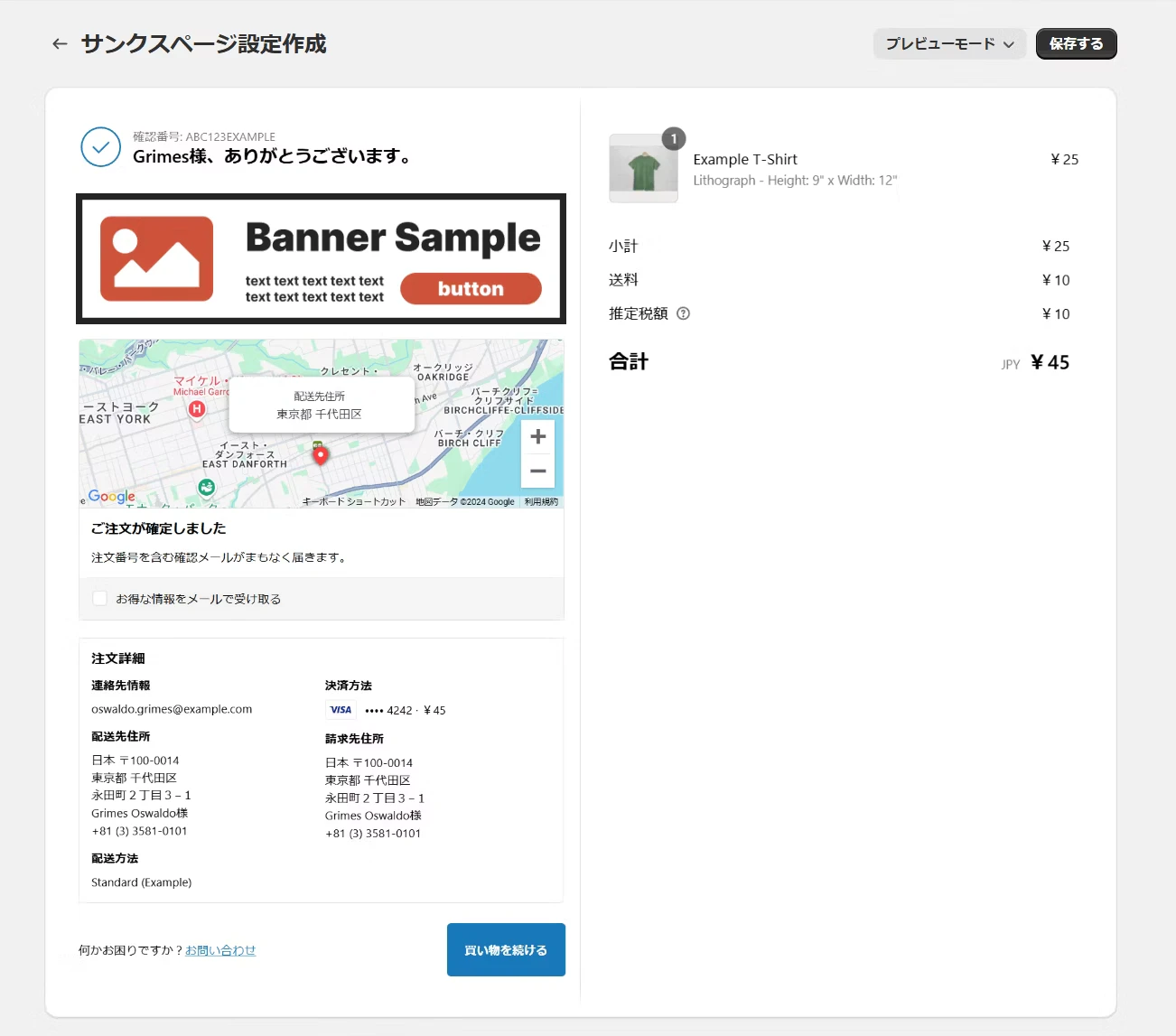This screenshot has height=1036, width=1176.
Task: Click the order confirmed checkmark circle icon
Action: [x=101, y=147]
